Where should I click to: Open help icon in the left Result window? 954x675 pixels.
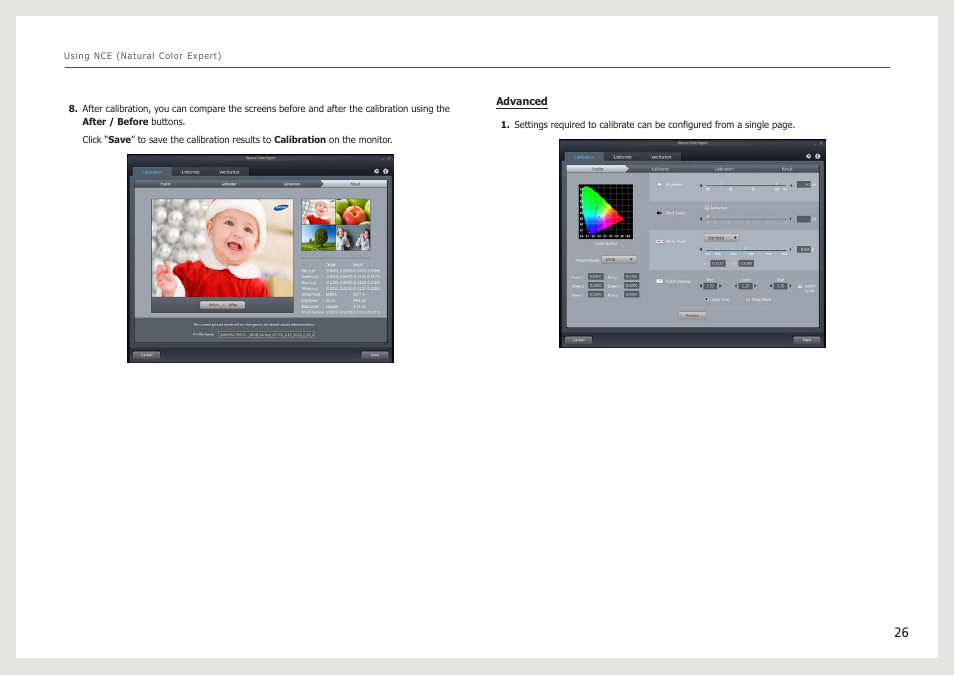tap(386, 172)
